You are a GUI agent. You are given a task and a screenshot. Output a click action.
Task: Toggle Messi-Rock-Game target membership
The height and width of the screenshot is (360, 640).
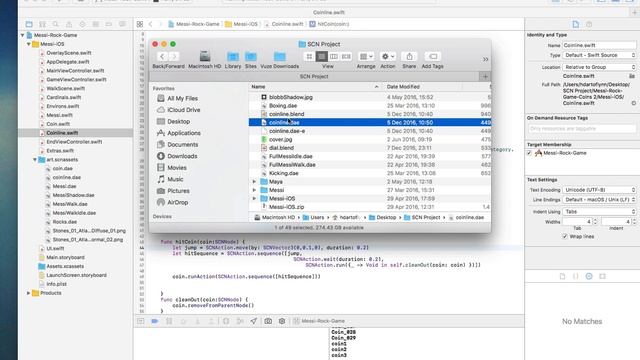(x=529, y=153)
